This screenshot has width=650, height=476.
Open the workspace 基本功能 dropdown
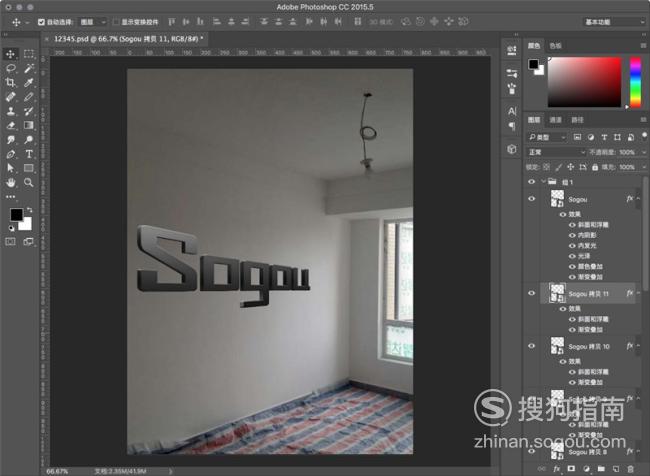click(615, 22)
